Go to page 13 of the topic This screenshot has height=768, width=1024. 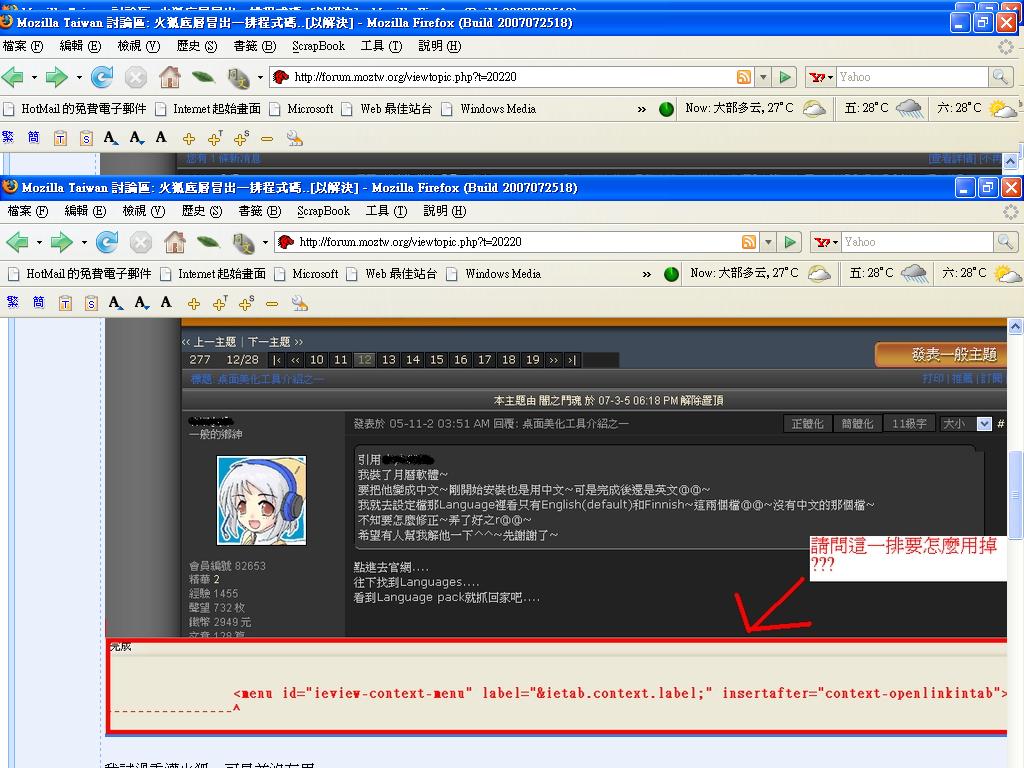[388, 360]
